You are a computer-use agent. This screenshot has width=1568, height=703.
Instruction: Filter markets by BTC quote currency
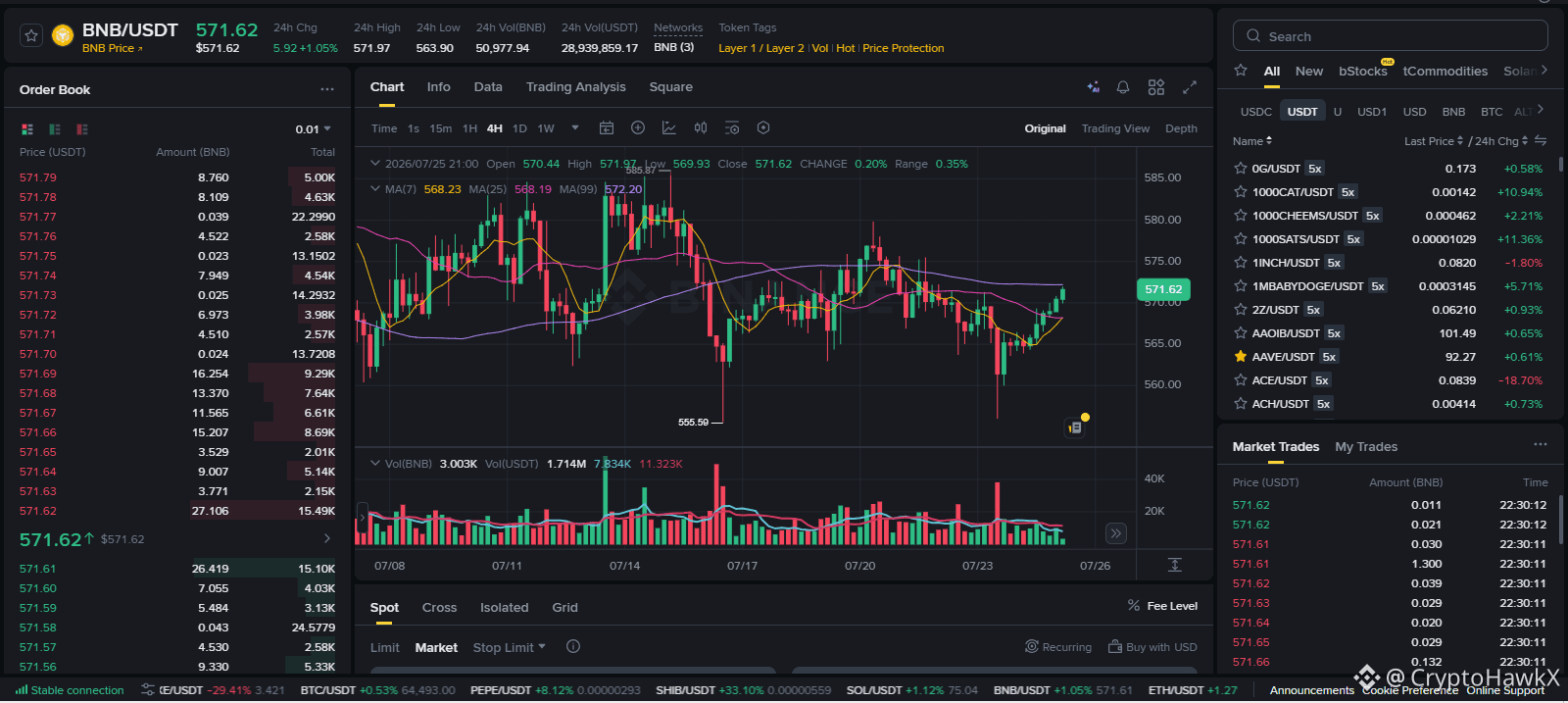point(1492,112)
